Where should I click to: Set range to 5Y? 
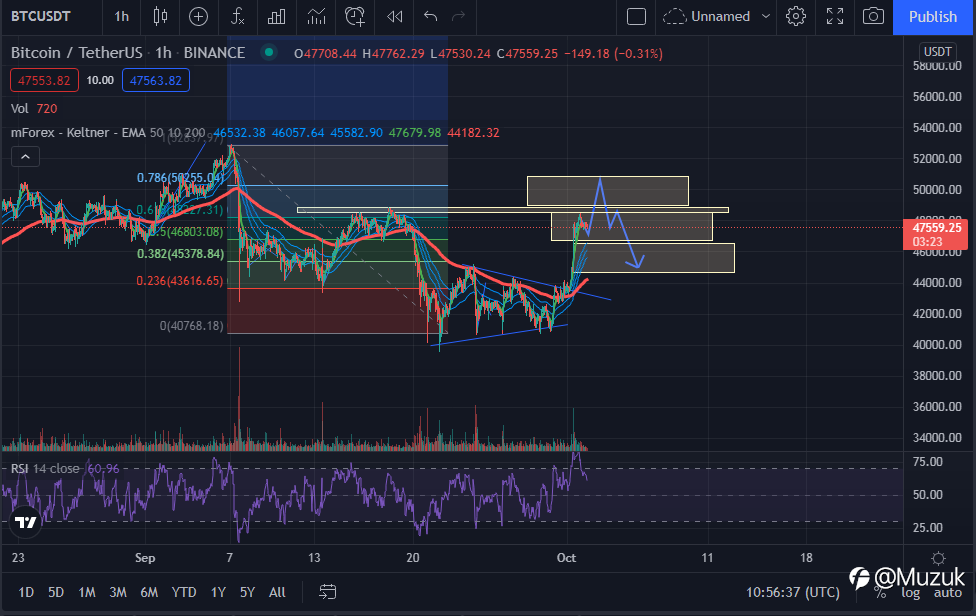coord(248,592)
